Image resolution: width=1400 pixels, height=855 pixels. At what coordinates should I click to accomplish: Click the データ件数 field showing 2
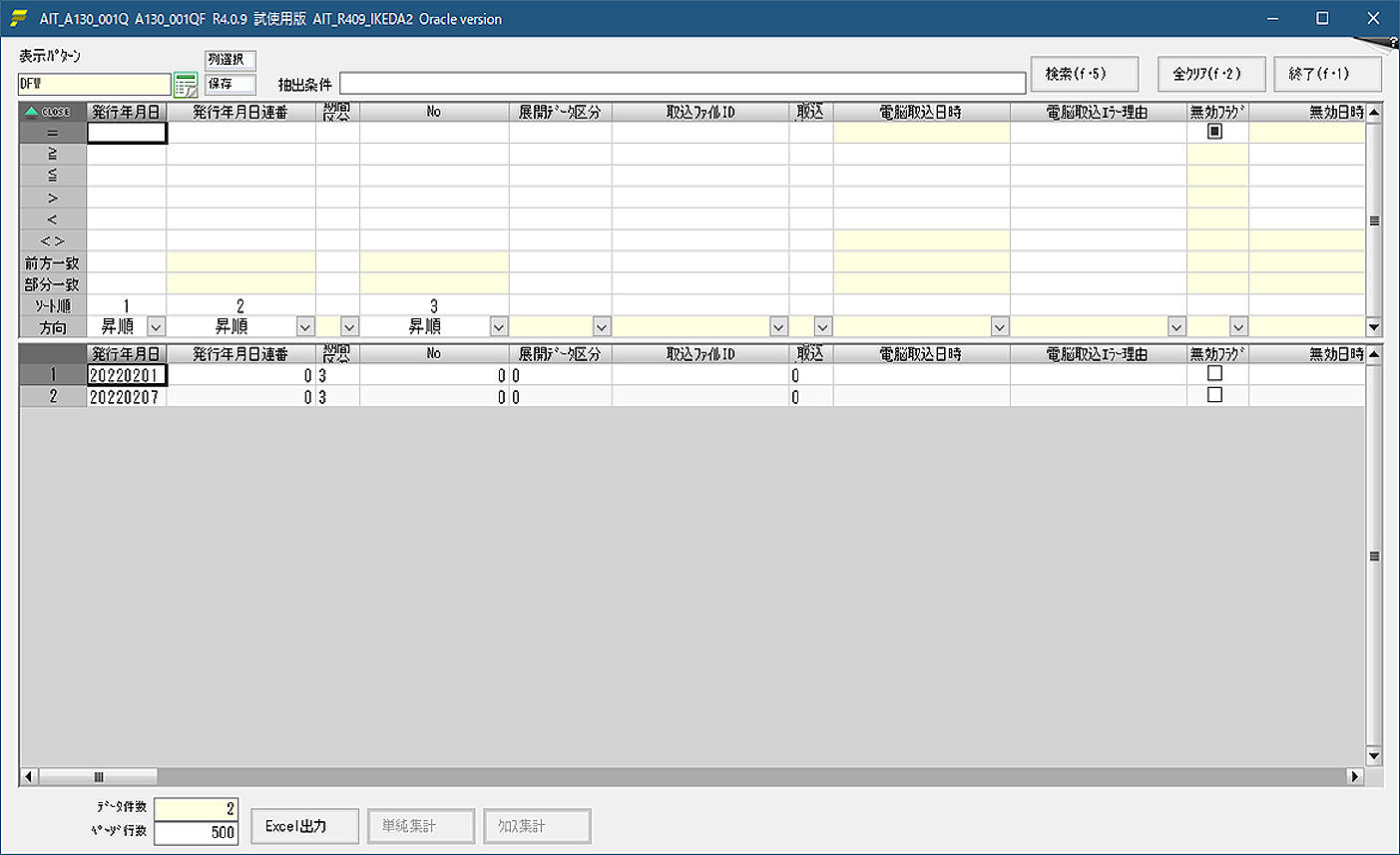[x=197, y=809]
